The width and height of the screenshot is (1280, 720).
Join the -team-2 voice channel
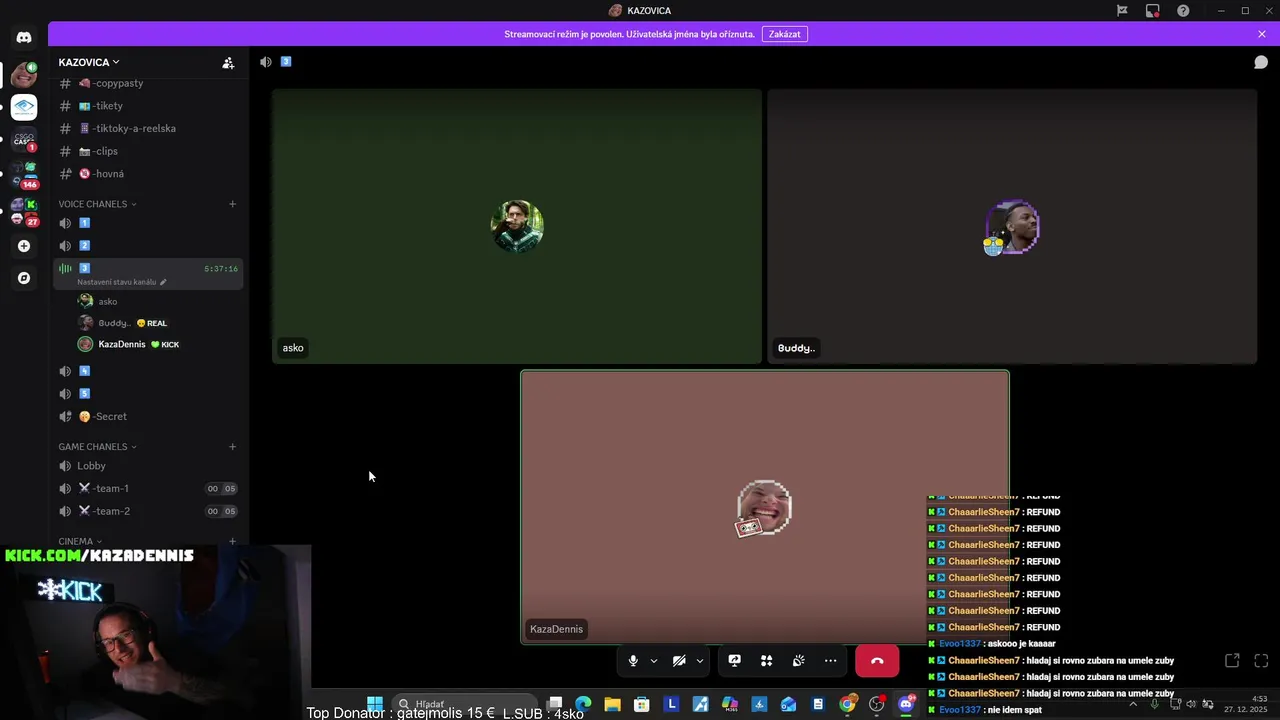pos(148,511)
